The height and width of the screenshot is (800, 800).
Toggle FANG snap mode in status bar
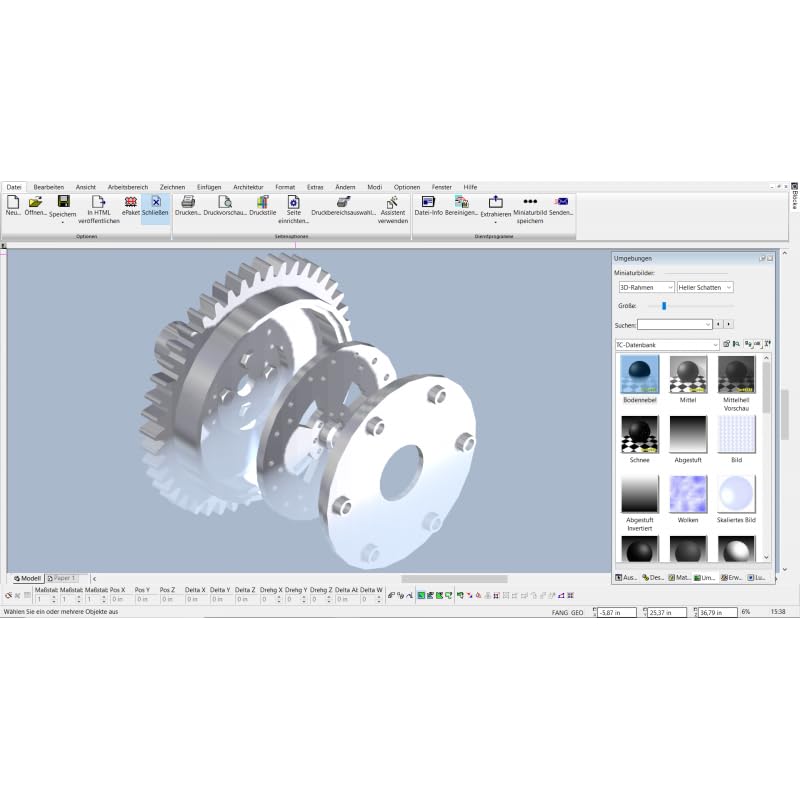(x=560, y=612)
